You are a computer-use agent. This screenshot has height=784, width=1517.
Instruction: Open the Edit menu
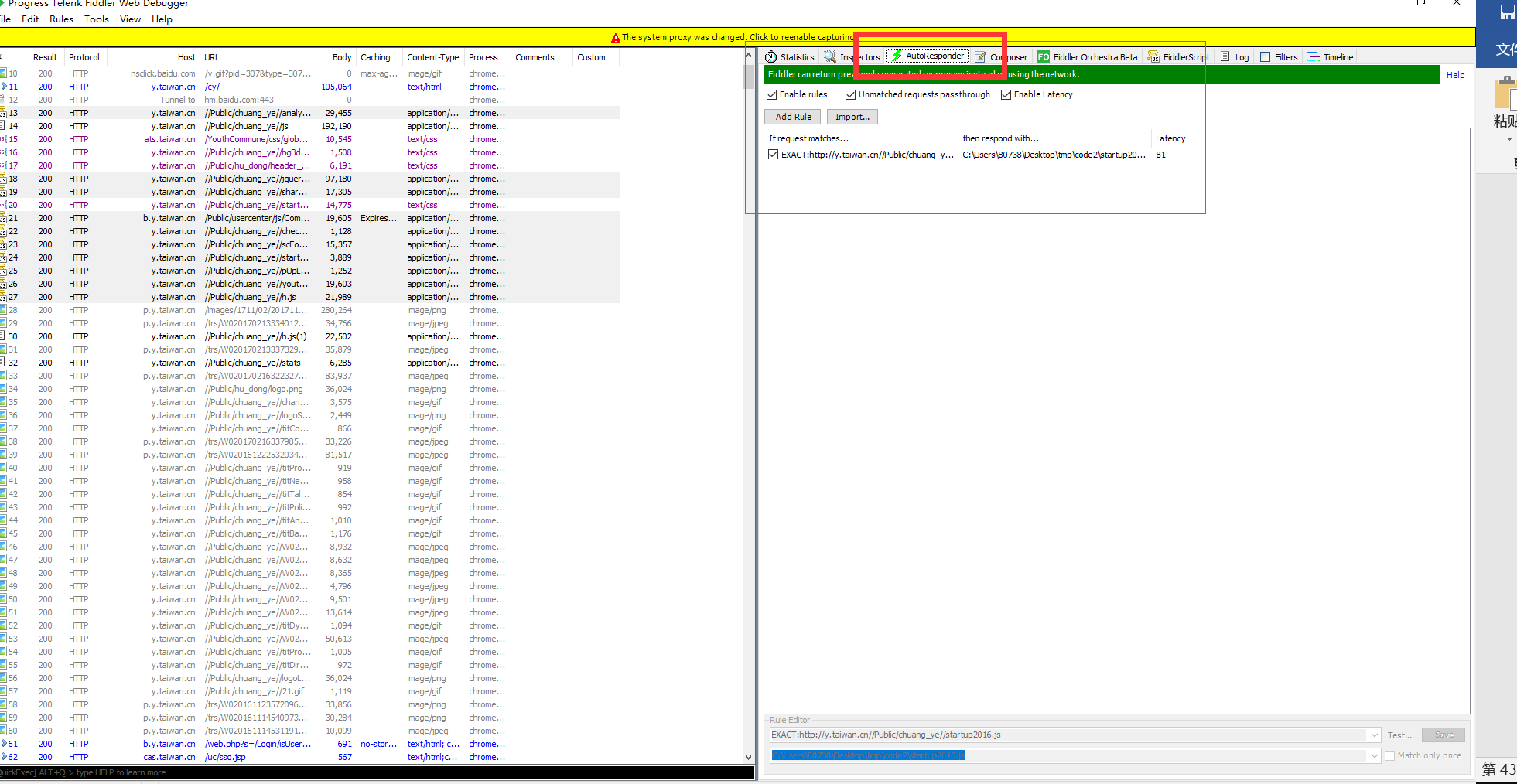[x=30, y=19]
